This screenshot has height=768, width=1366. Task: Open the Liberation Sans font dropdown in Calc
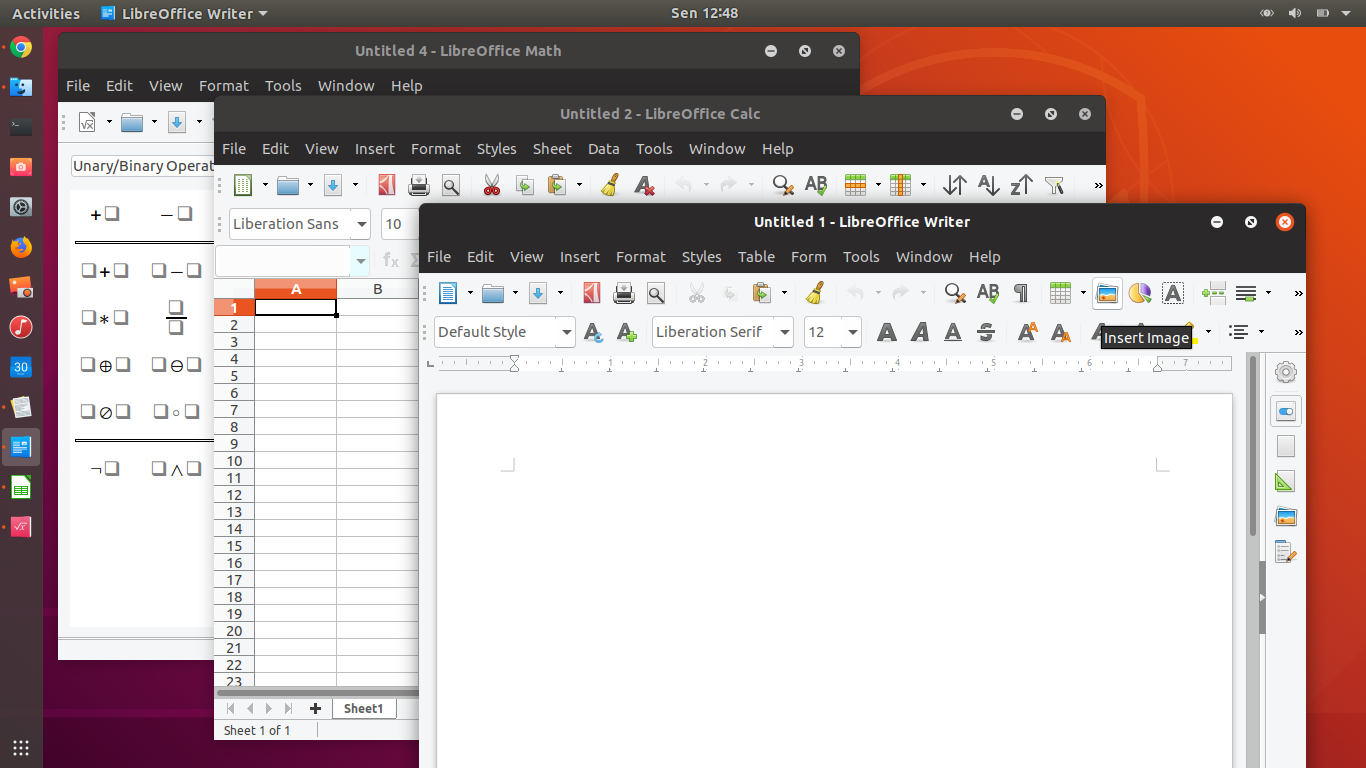coord(362,224)
